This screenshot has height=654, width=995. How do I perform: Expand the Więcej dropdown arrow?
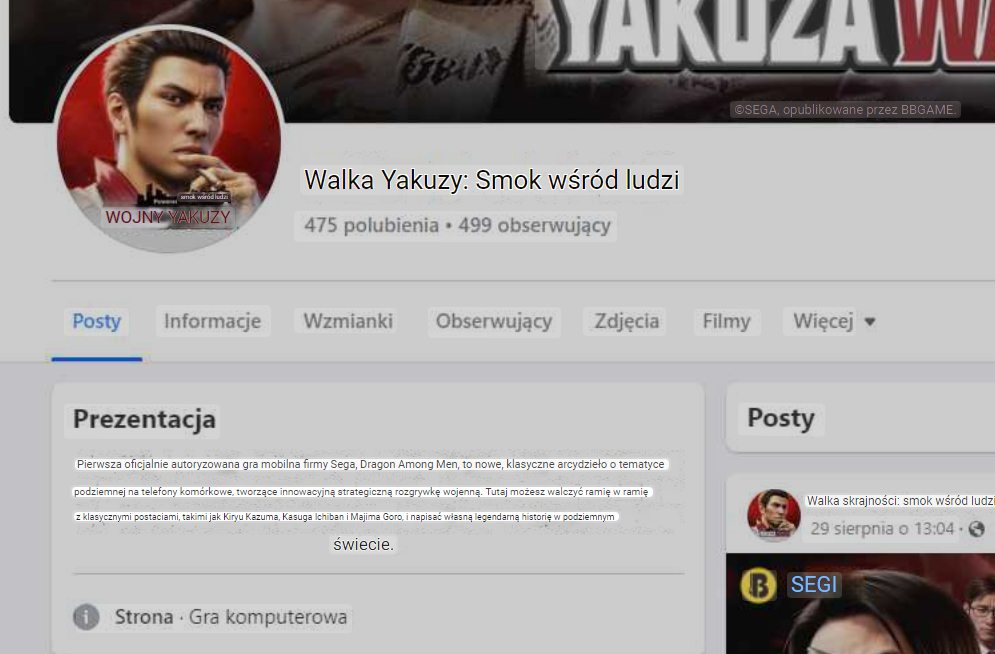pyautogui.click(x=870, y=322)
